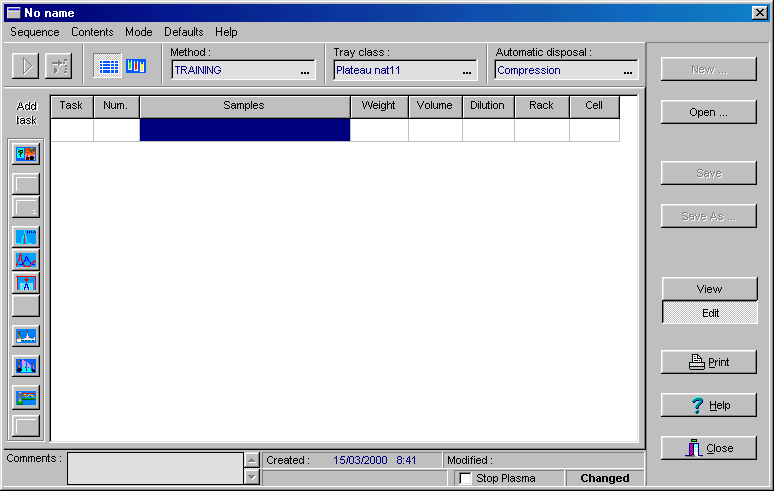774x491 pixels.
Task: Add the red overlapping curves task
Action: 26,260
